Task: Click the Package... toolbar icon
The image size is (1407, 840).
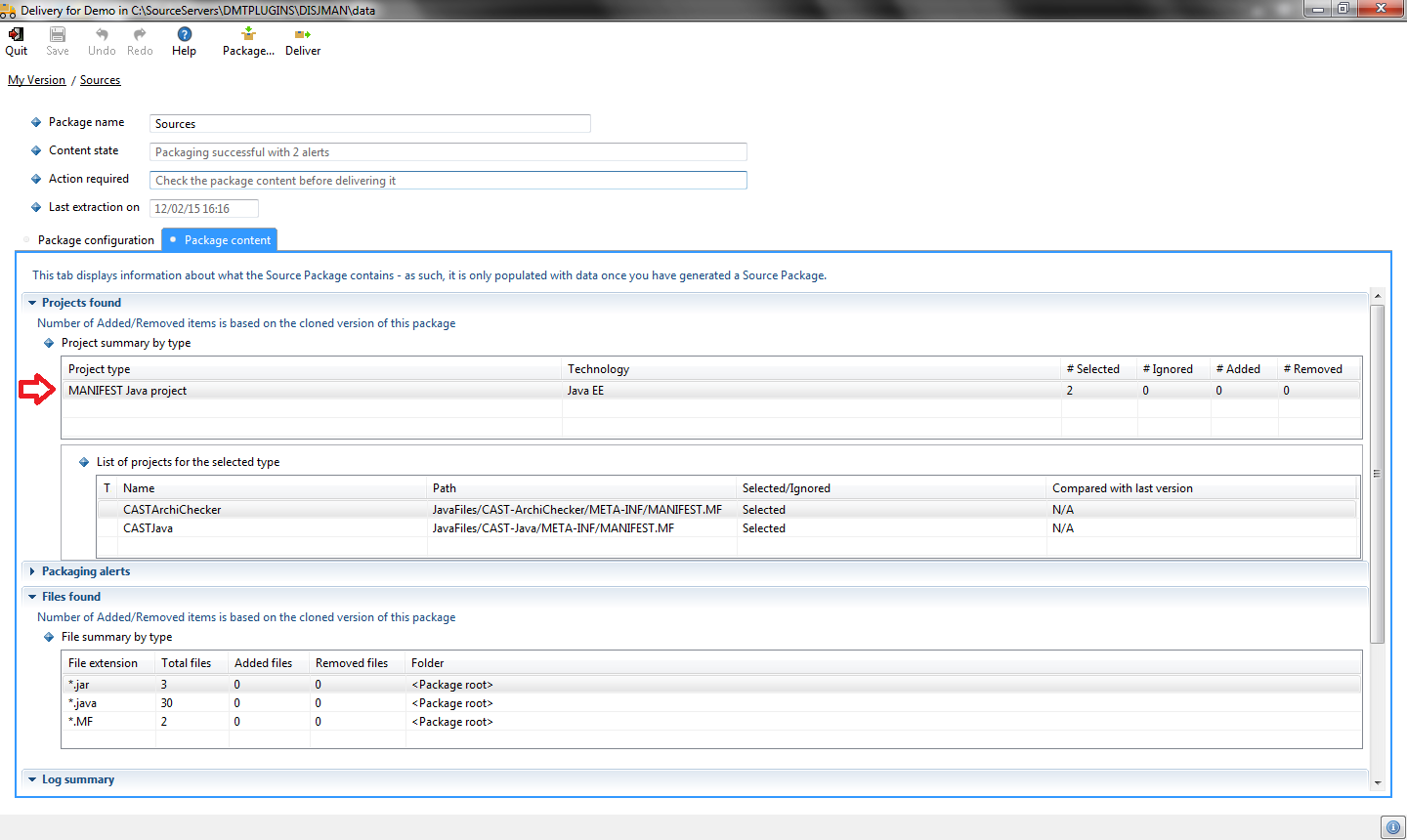Action: pos(248,35)
